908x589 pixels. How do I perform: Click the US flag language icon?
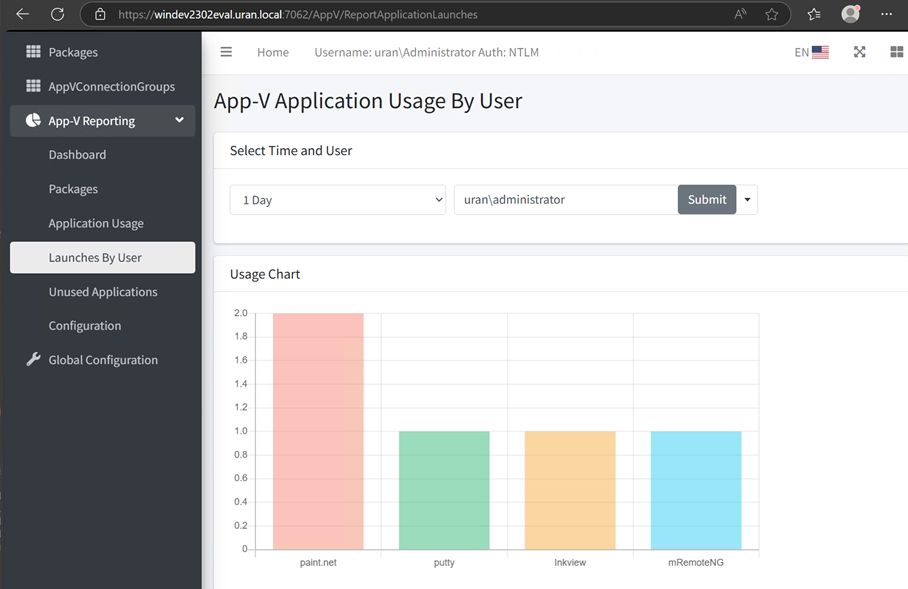pyautogui.click(x=820, y=52)
